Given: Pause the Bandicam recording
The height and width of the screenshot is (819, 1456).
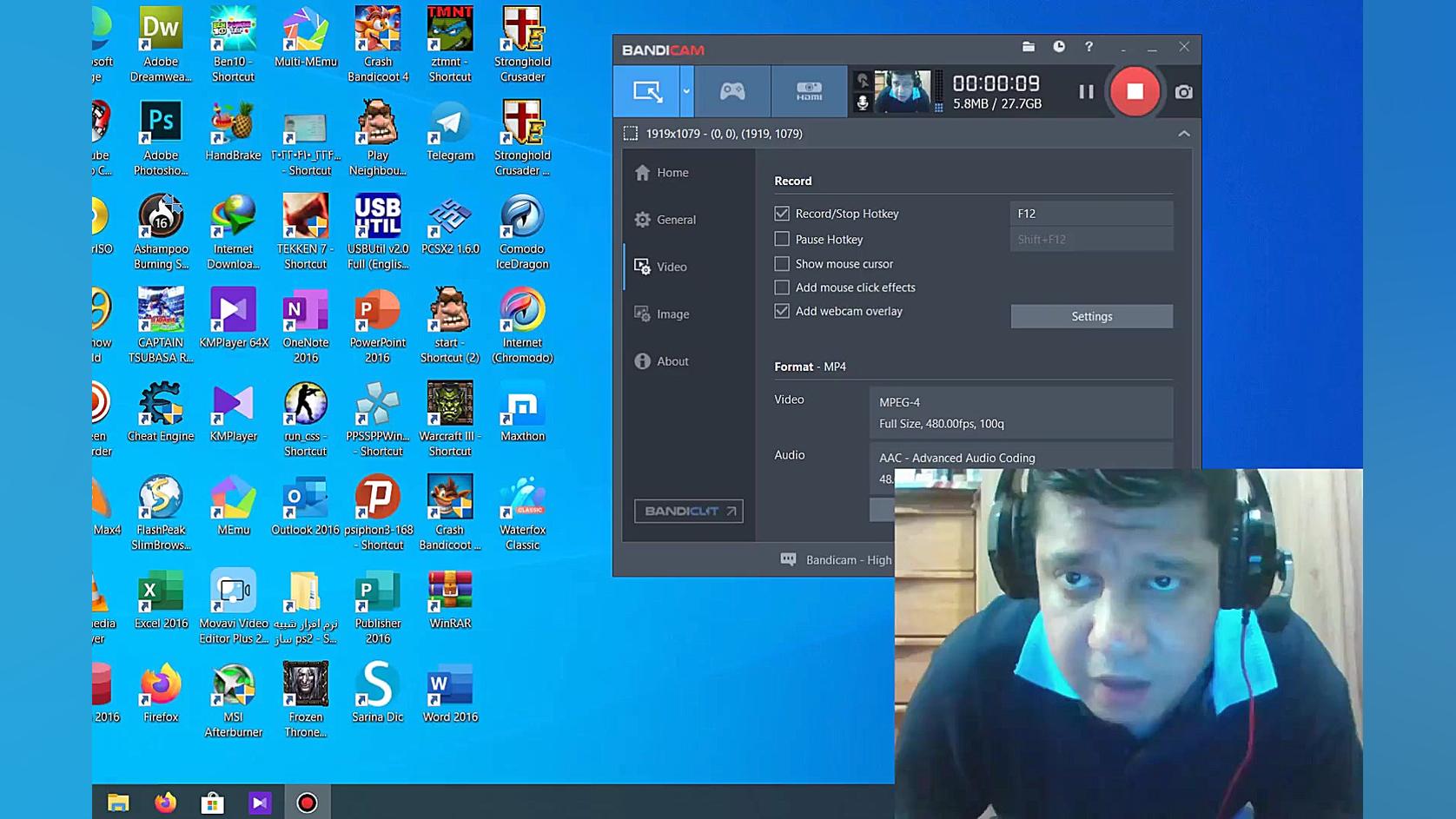Looking at the screenshot, I should tap(1086, 91).
